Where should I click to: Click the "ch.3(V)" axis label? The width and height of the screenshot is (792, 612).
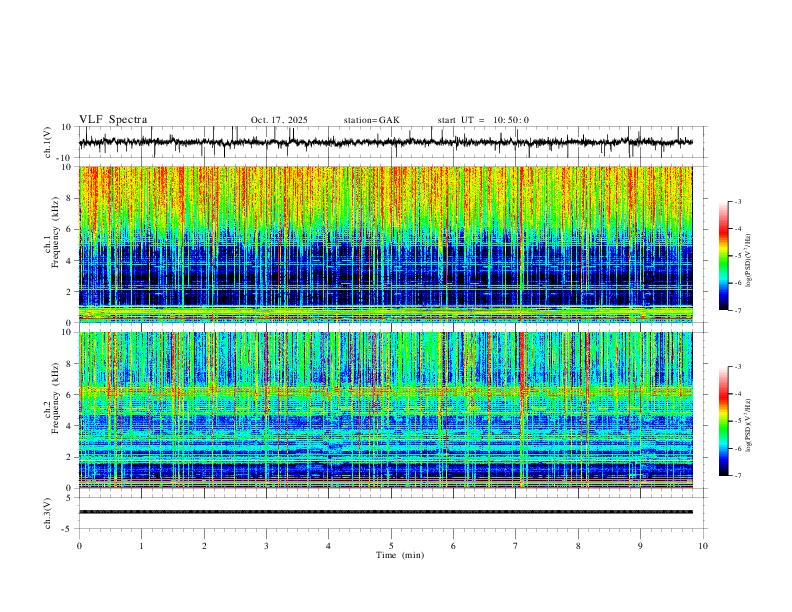click(48, 513)
